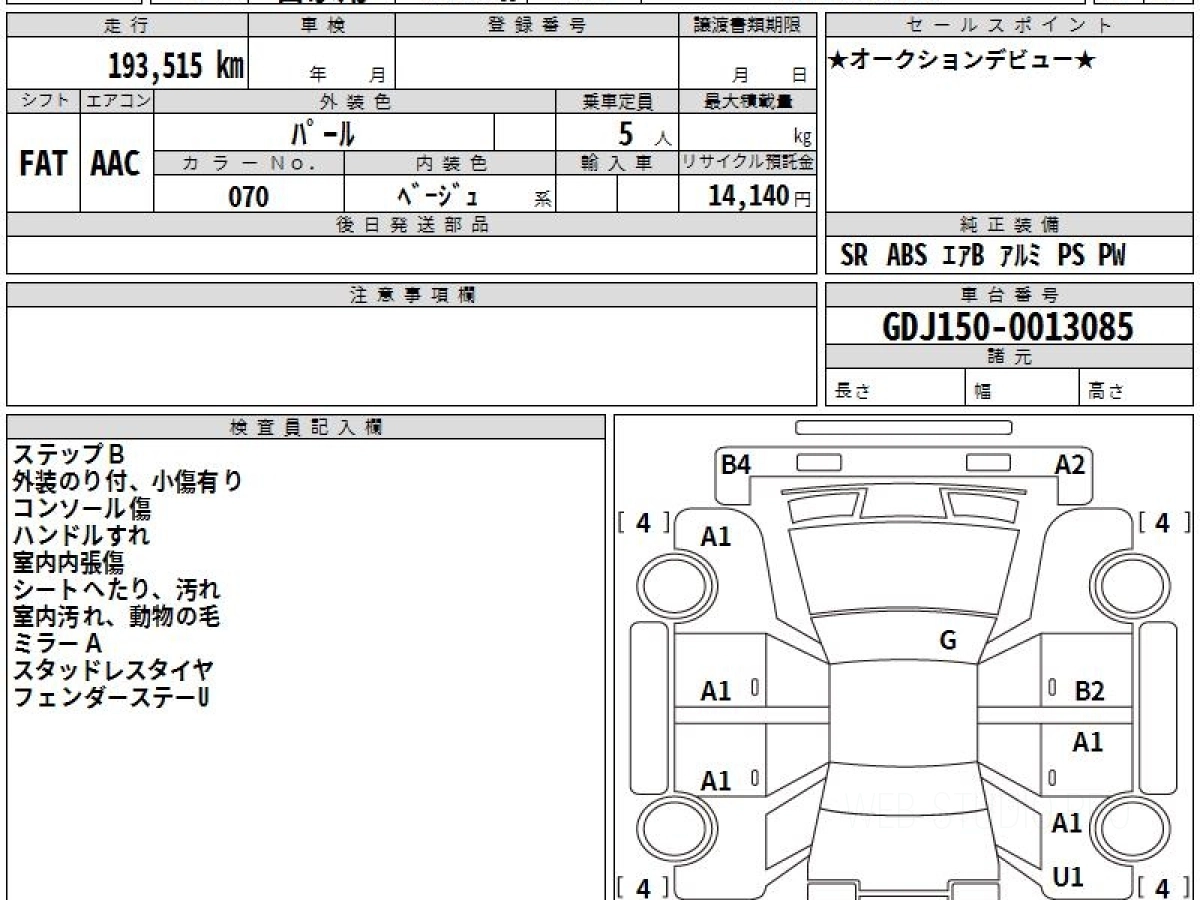
Task: Select the PW equipment code
Action: [1112, 256]
